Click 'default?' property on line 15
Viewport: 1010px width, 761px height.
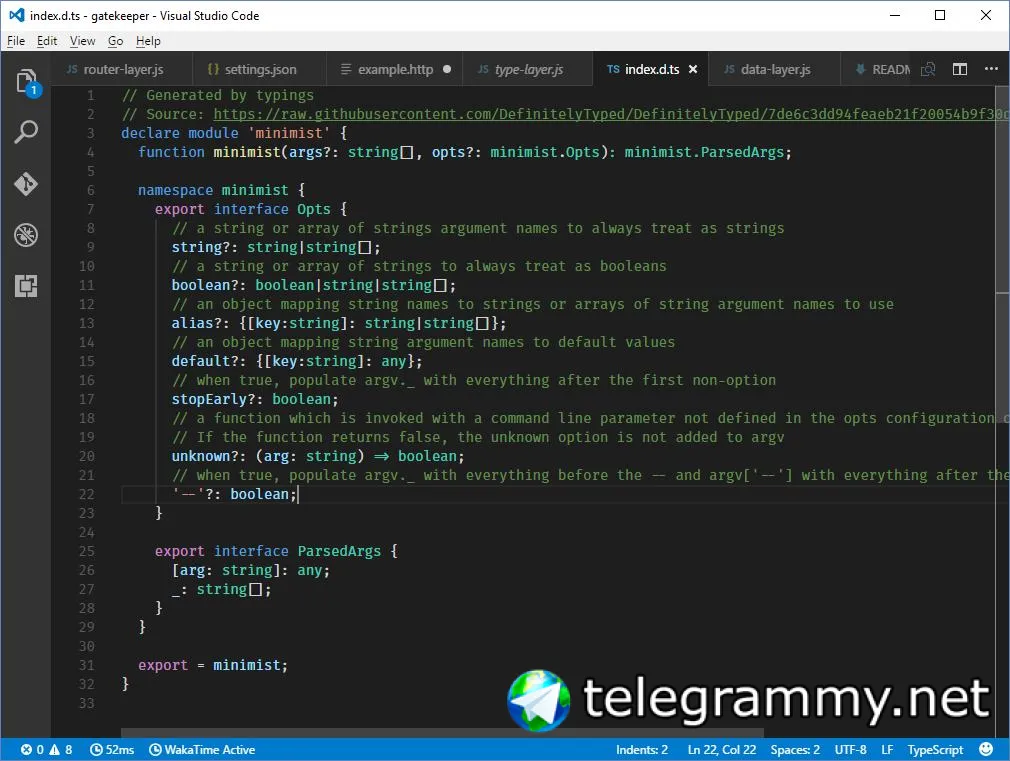[205, 361]
